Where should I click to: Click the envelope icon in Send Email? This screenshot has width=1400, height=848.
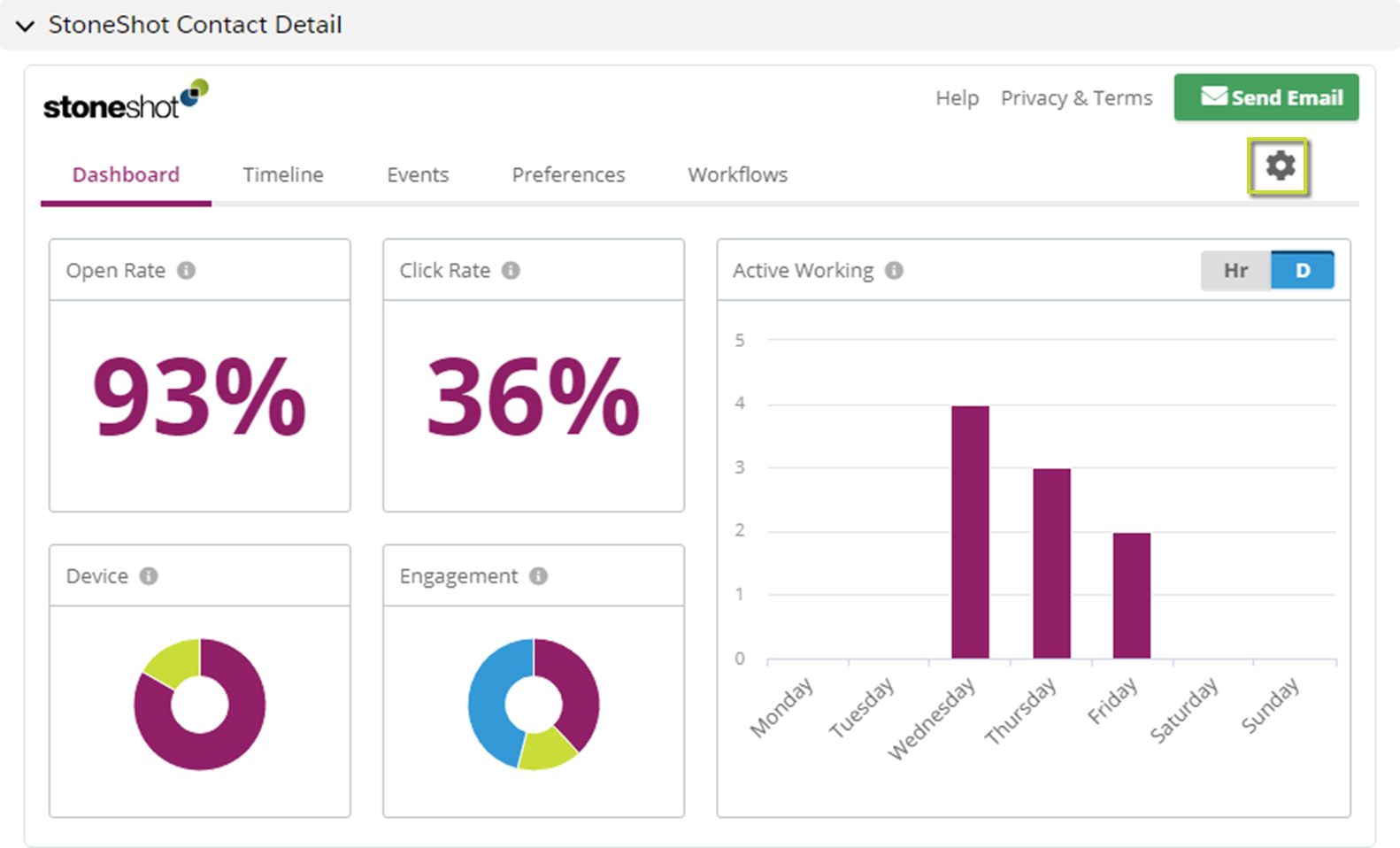1214,96
